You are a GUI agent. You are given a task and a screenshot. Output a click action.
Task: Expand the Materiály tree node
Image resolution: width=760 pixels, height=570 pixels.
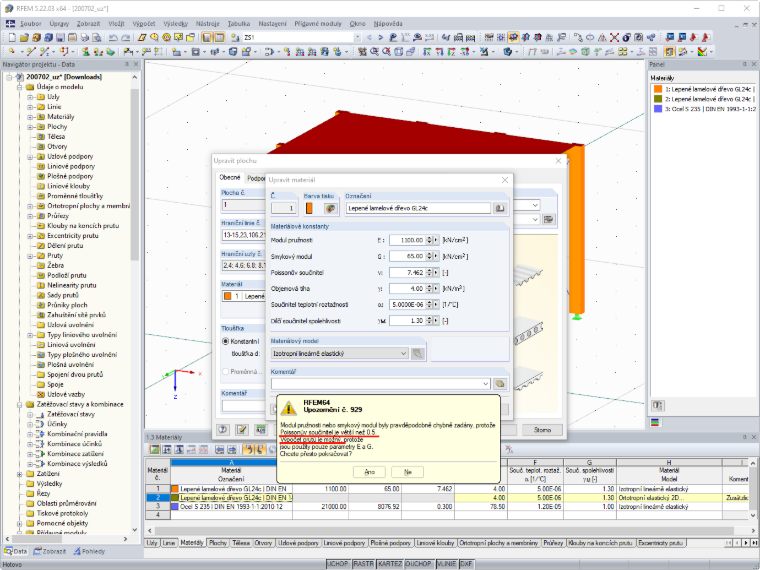[30, 117]
